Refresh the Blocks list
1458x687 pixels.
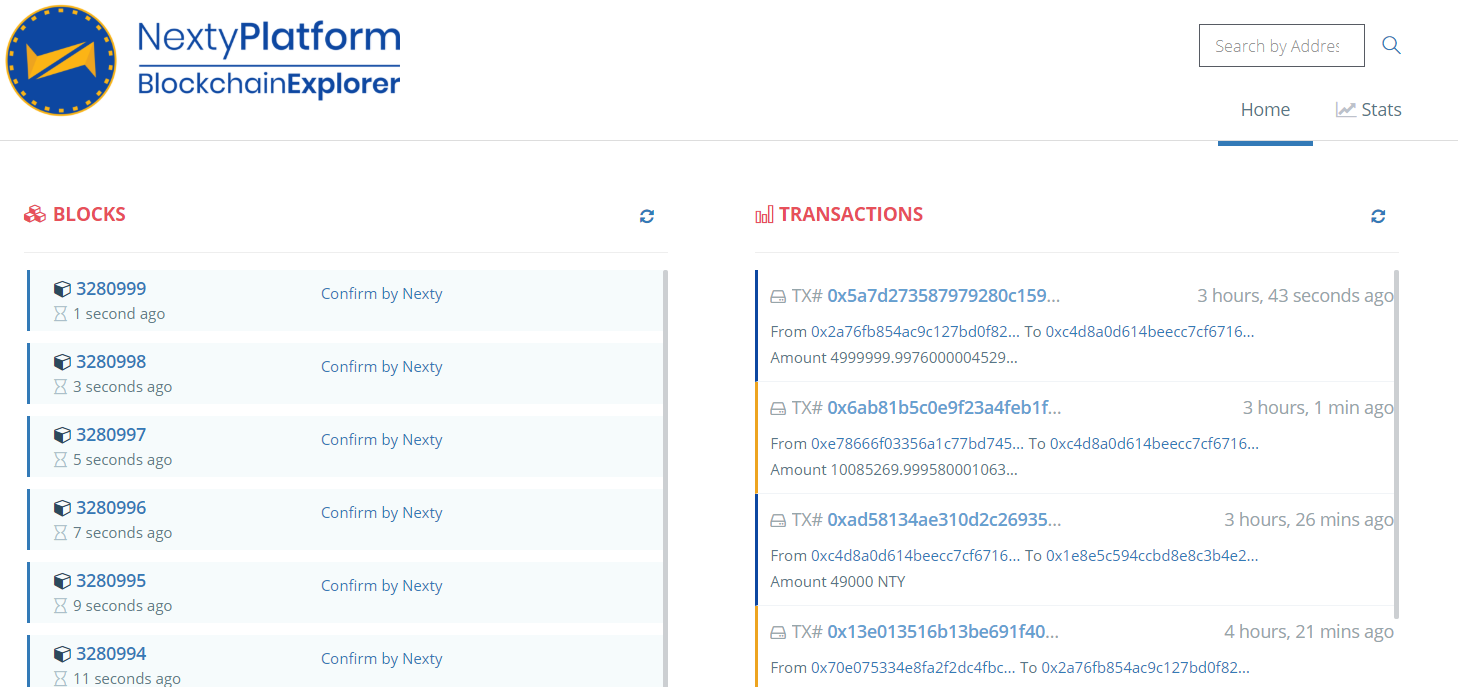[x=647, y=216]
